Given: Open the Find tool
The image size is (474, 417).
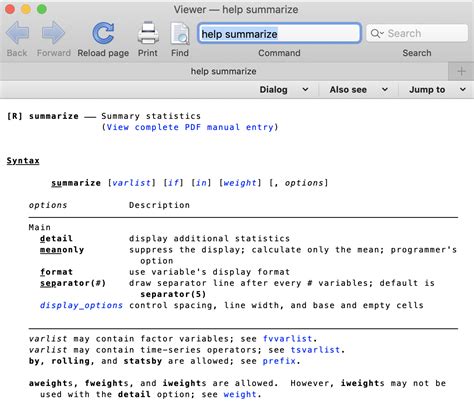Looking at the screenshot, I should (x=180, y=33).
